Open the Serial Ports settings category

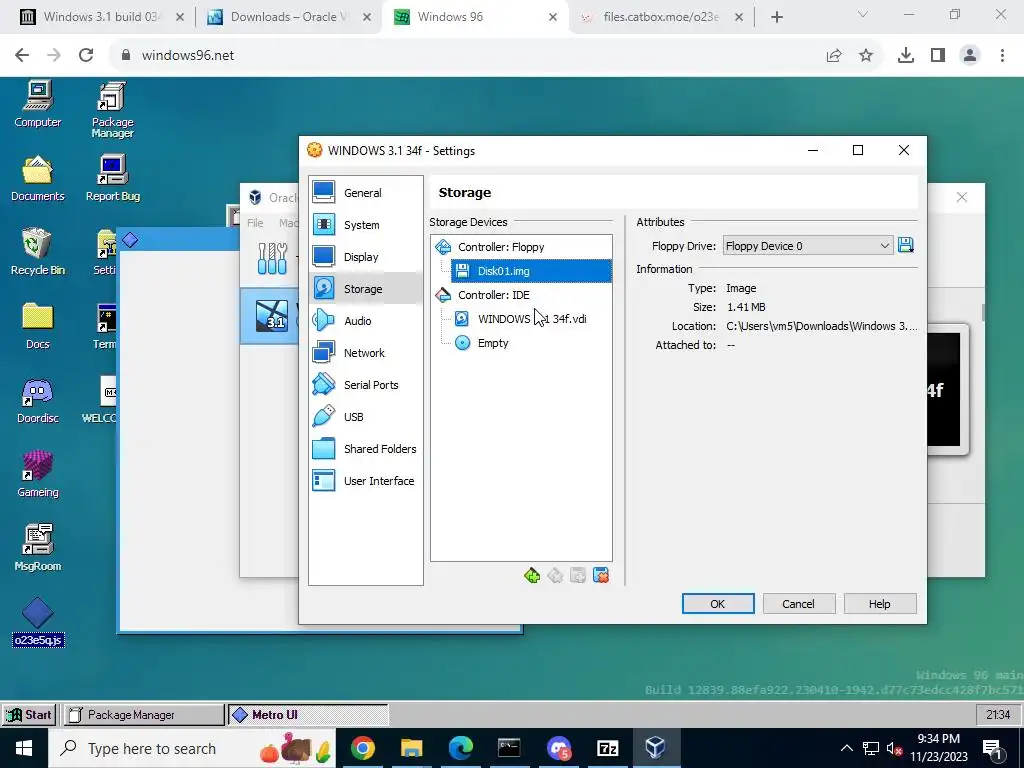tap(366, 385)
